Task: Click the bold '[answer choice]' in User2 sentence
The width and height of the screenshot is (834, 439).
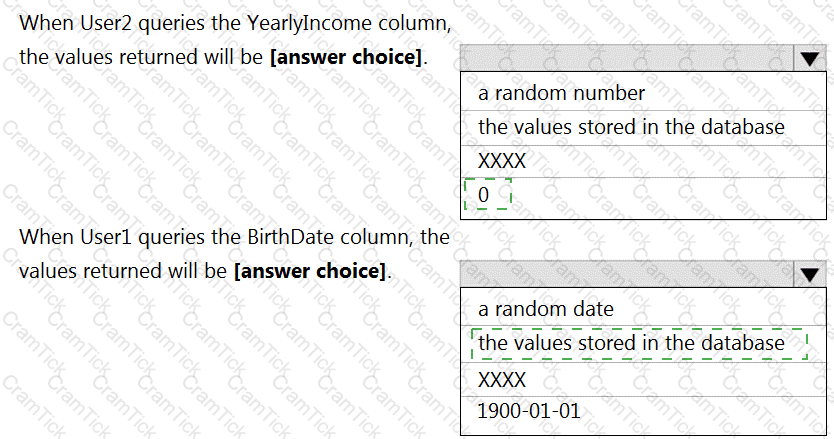Action: 346,57
